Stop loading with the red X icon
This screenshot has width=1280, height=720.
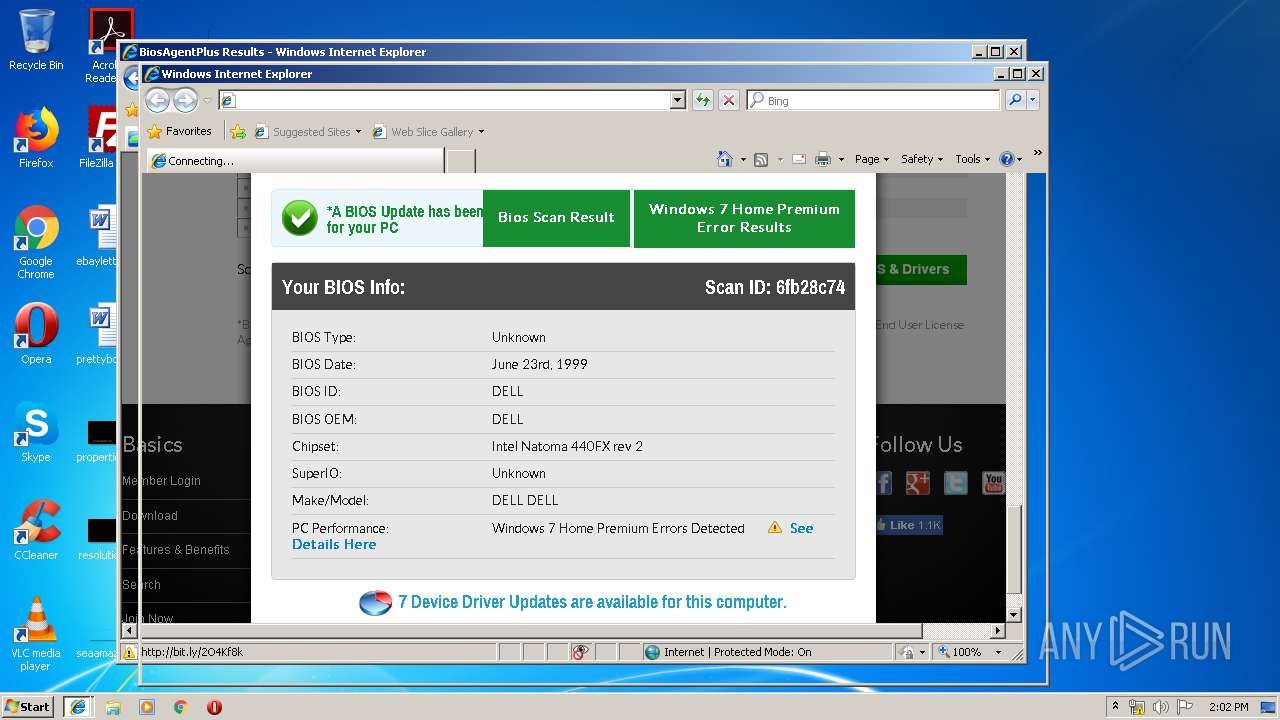(729, 100)
